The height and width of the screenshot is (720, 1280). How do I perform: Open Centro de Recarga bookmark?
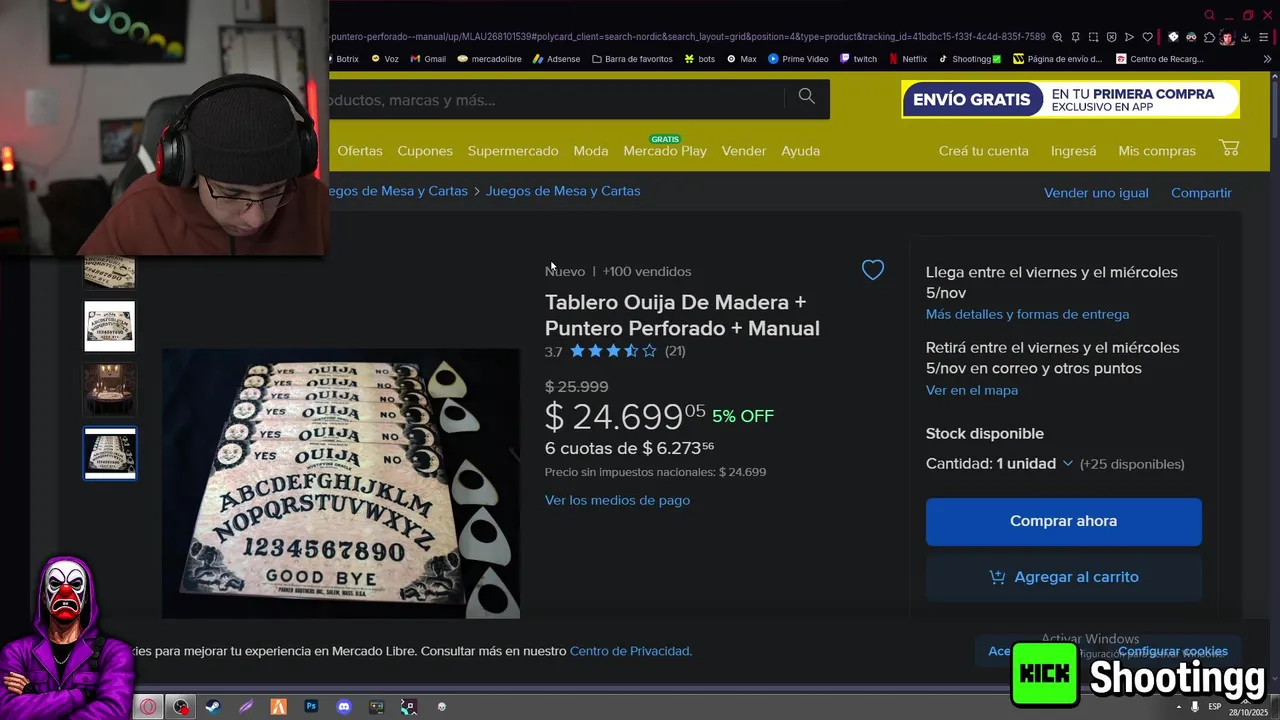click(x=1162, y=59)
